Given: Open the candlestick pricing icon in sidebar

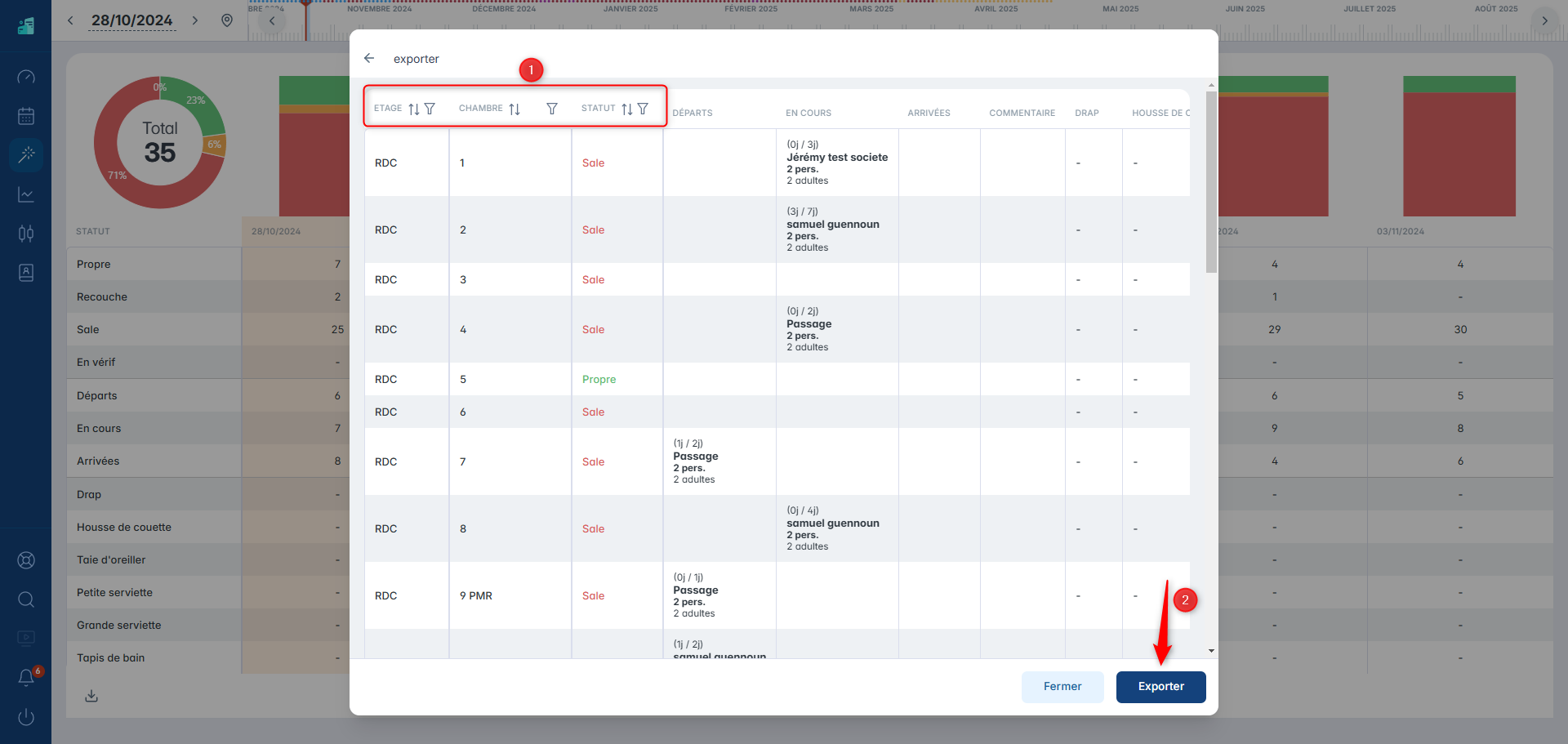Looking at the screenshot, I should pyautogui.click(x=26, y=234).
